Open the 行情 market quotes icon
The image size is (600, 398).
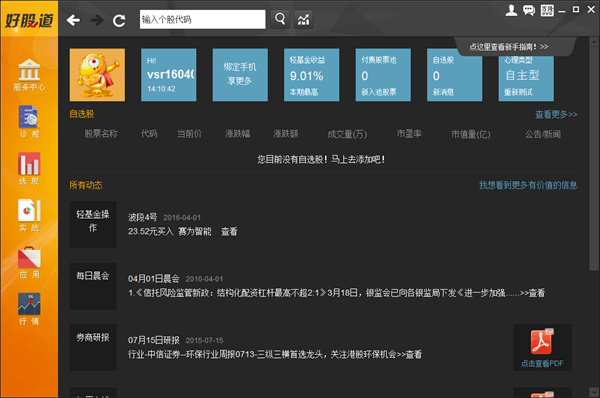[29, 309]
